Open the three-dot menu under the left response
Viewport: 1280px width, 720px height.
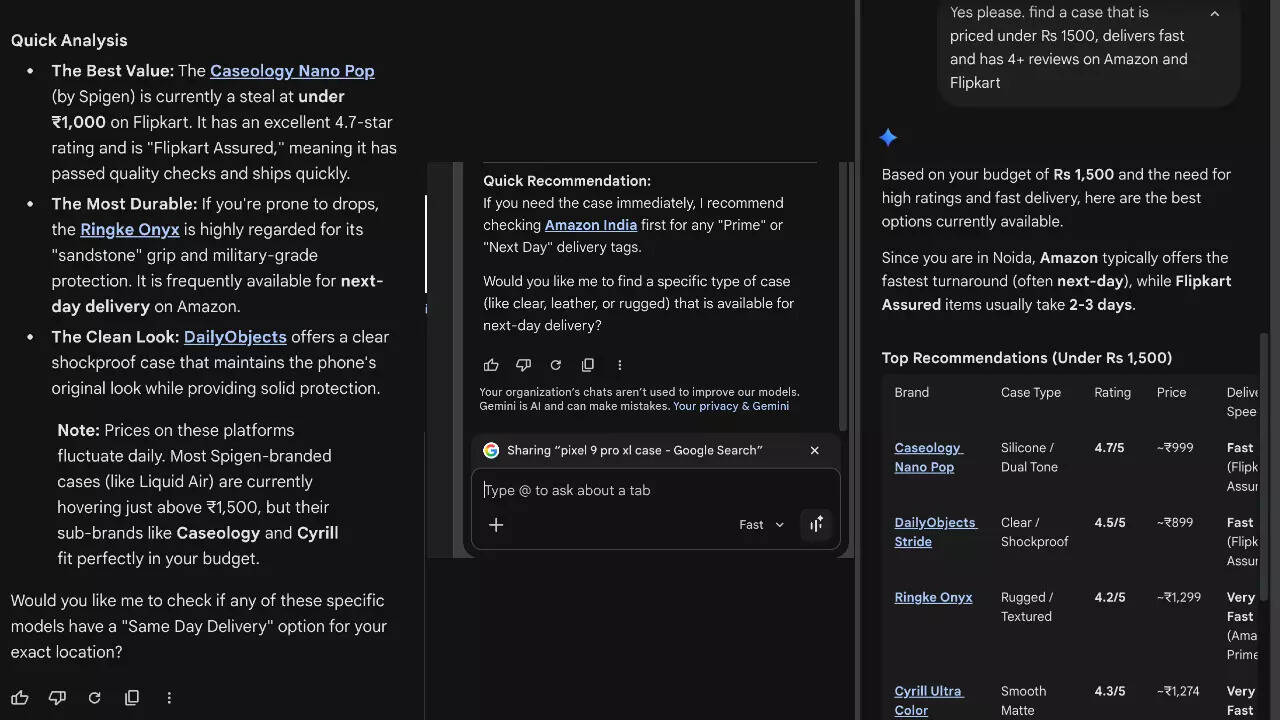pos(169,697)
